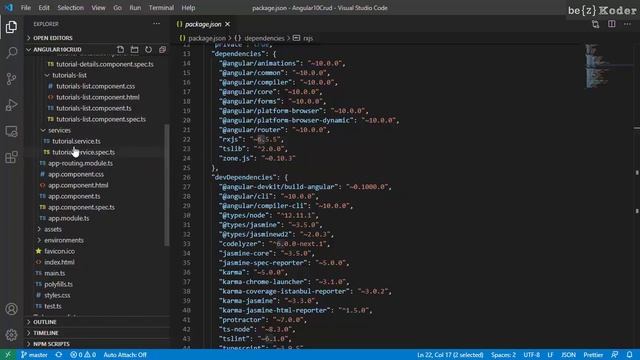640x360 pixels.
Task: Change encoding via UTF-8
Action: [531, 355]
